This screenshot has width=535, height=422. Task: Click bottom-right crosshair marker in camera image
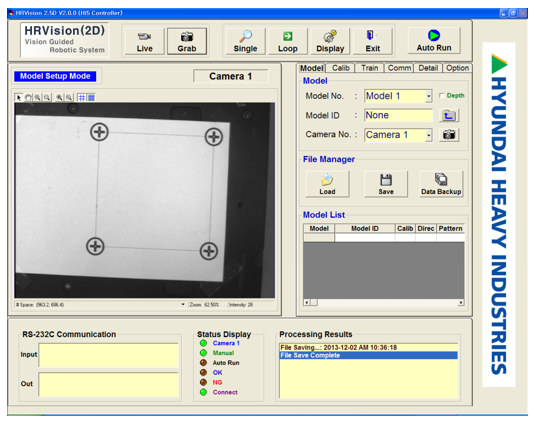click(208, 251)
